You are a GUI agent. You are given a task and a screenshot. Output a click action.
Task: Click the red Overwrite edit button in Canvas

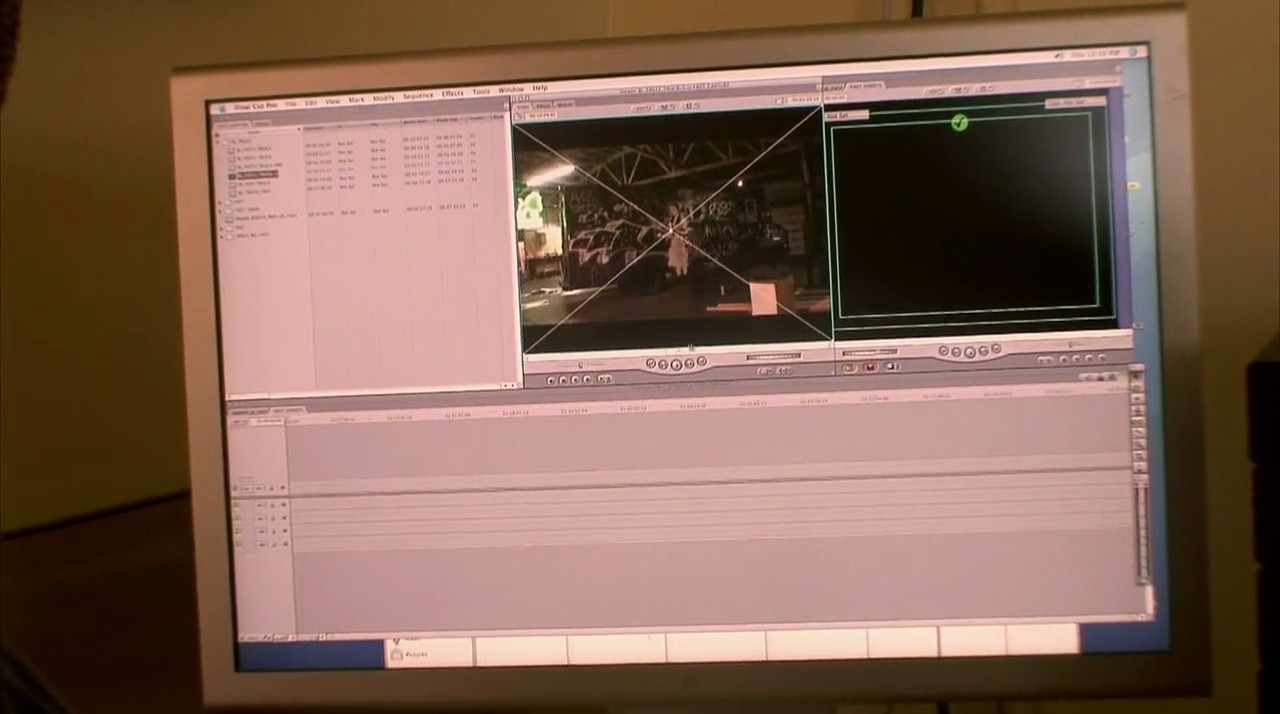point(870,367)
